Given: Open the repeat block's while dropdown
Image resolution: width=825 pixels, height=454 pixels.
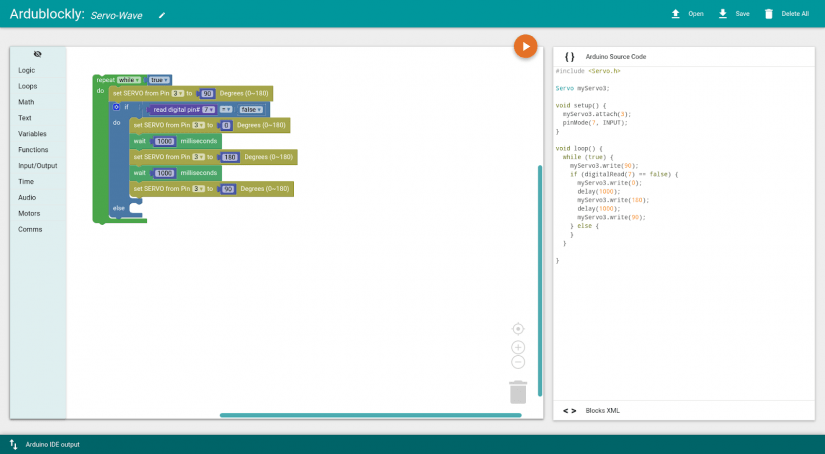Looking at the screenshot, I should 128,80.
